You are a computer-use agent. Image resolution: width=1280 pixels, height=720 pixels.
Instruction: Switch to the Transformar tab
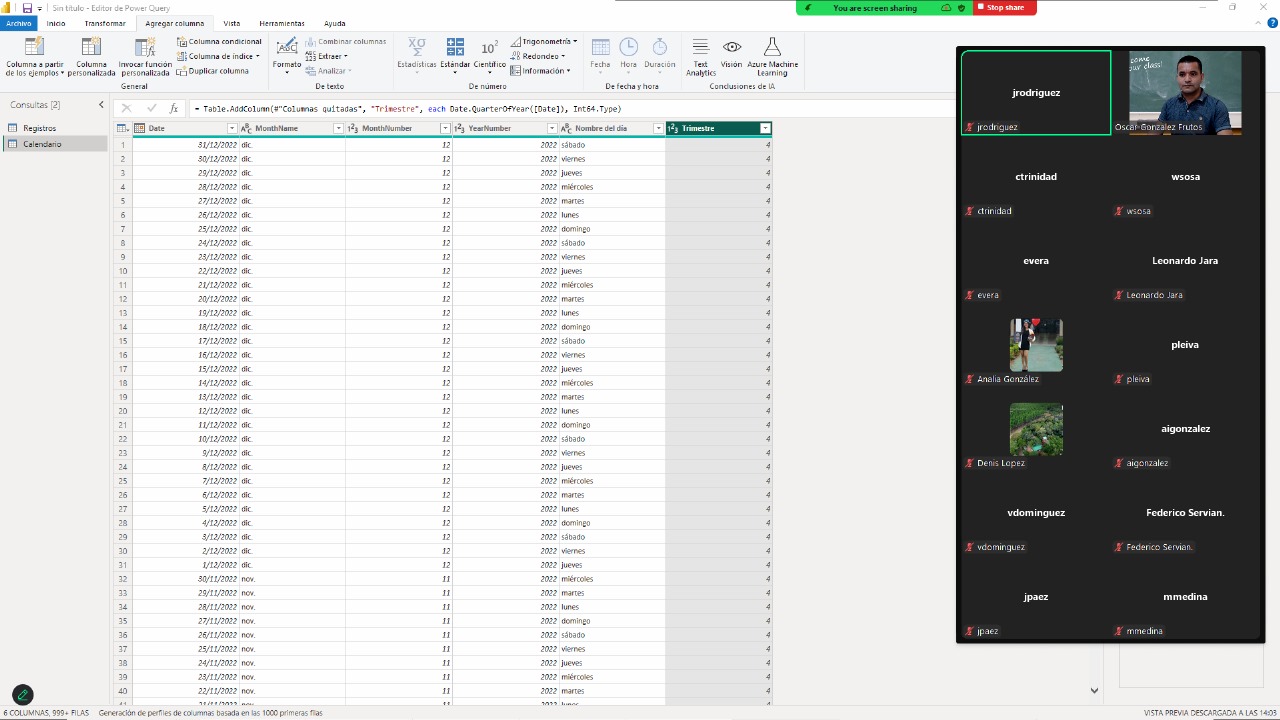click(x=105, y=23)
